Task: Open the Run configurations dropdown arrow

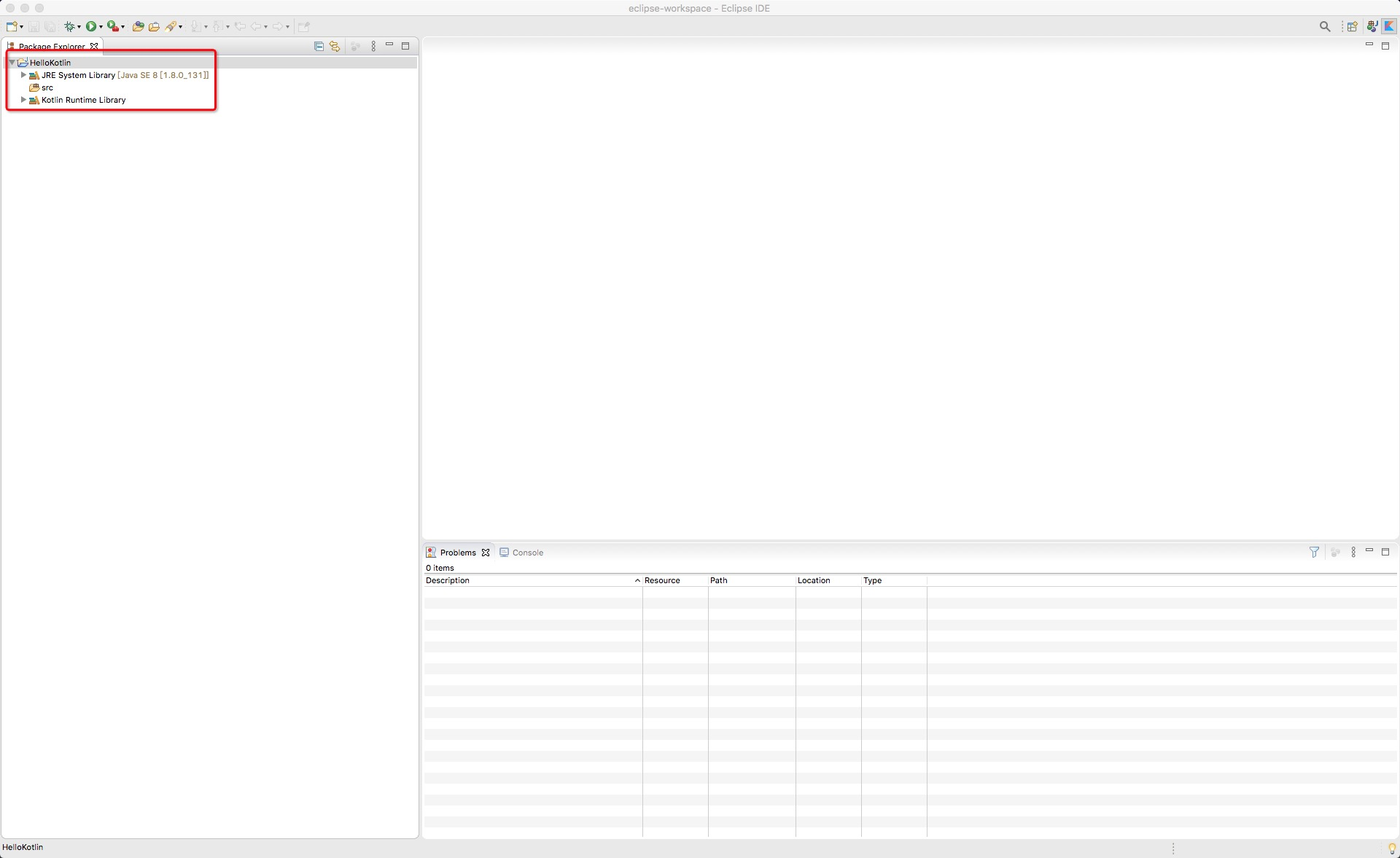Action: 101,27
